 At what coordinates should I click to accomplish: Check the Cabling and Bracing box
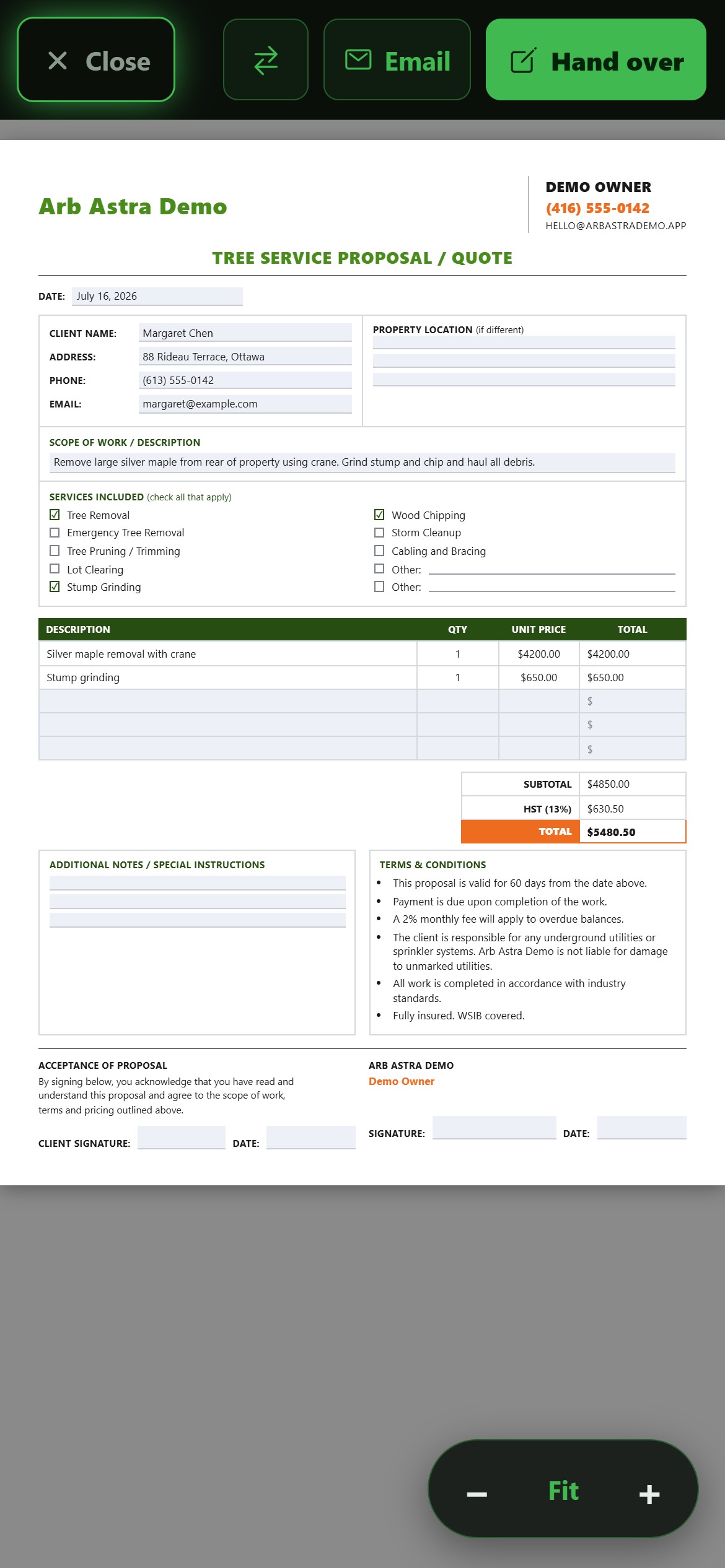(379, 551)
